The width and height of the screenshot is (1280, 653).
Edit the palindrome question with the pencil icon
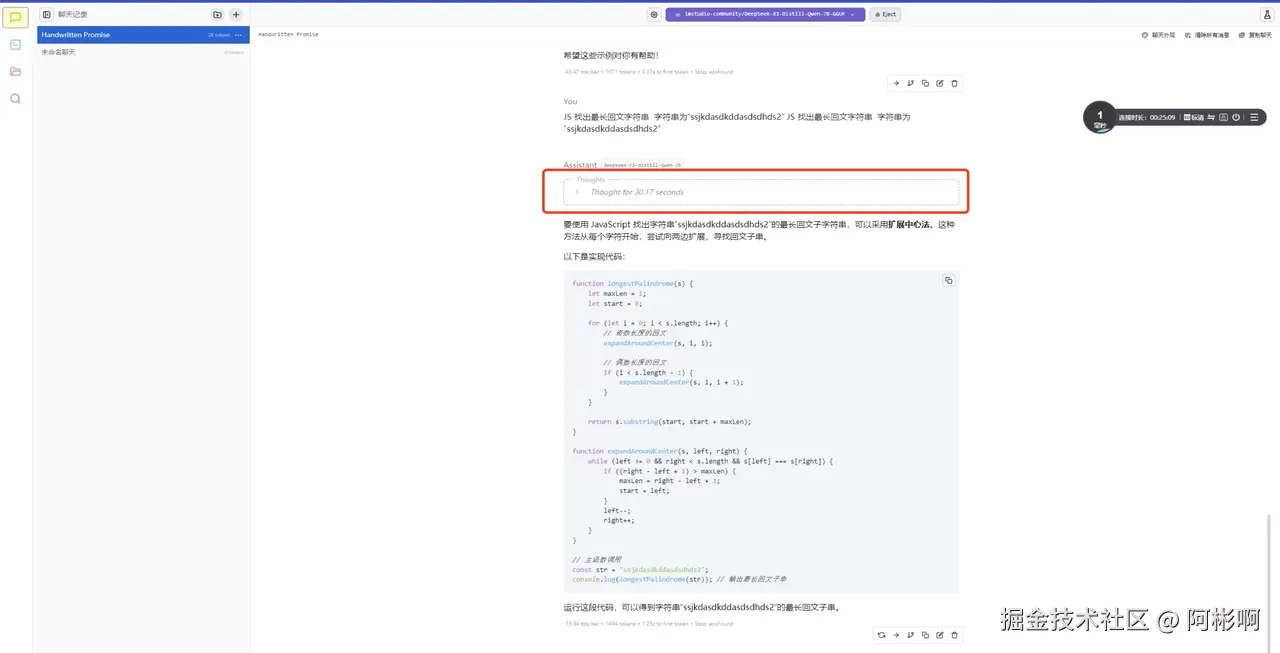click(940, 83)
